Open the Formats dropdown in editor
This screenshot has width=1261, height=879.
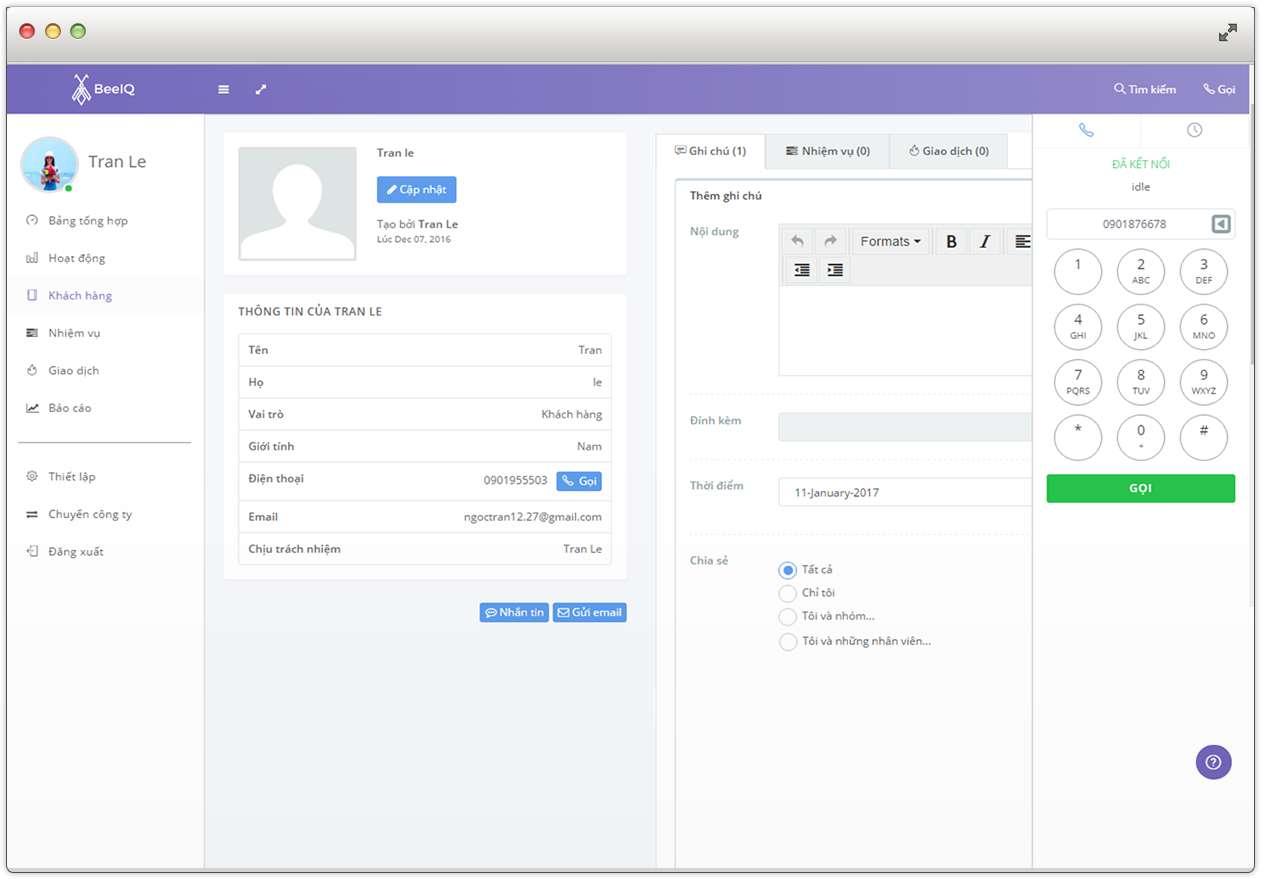pos(890,241)
